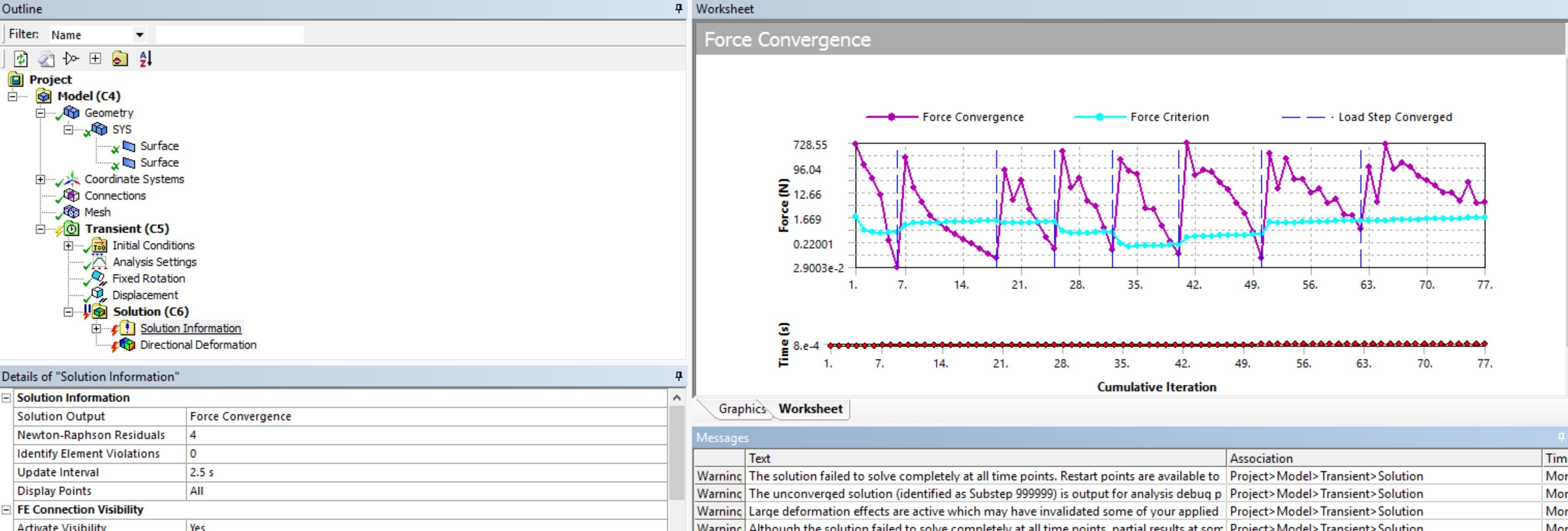Select the Geometry node
The height and width of the screenshot is (531, 1568).
[x=108, y=113]
